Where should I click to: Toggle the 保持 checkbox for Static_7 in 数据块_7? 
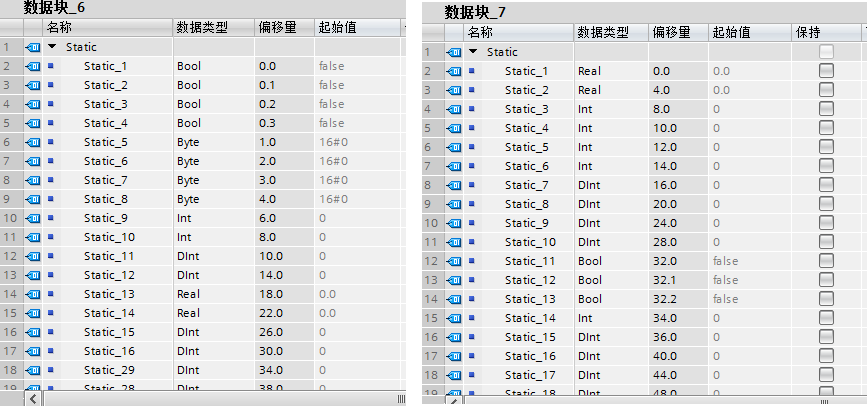click(x=826, y=185)
